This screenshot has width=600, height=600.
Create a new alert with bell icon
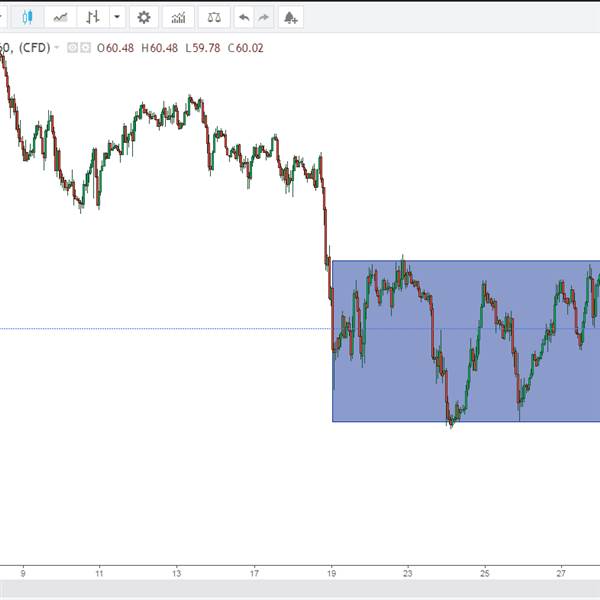[291, 17]
